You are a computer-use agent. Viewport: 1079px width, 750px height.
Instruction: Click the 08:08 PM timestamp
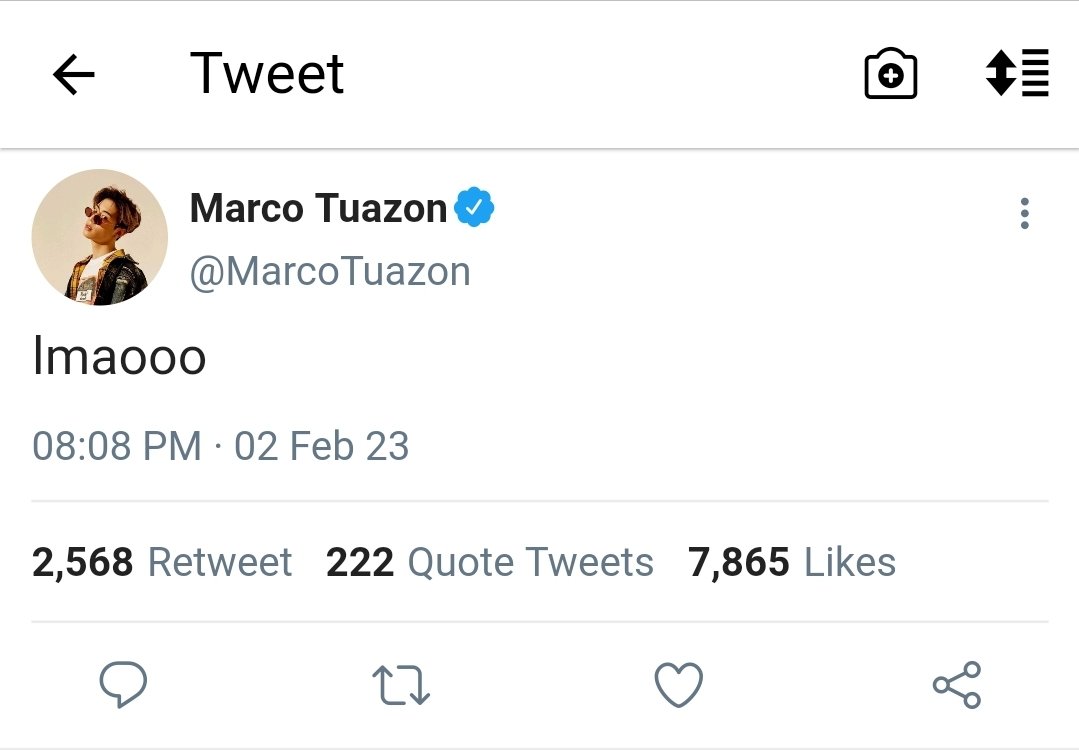(117, 446)
